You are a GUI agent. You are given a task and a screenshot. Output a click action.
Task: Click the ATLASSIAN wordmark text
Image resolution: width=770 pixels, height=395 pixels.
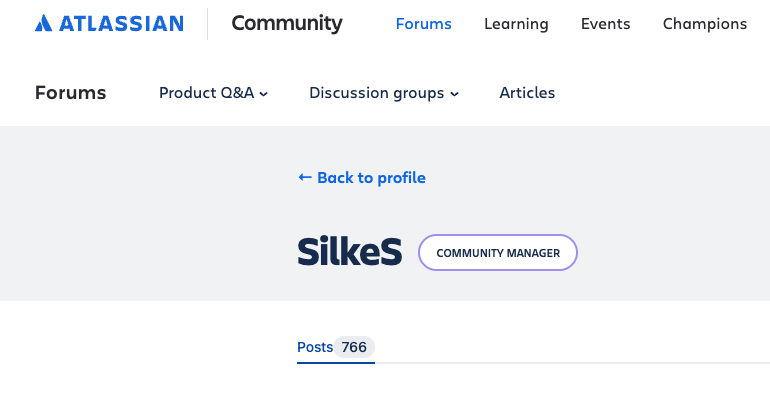[x=121, y=24]
